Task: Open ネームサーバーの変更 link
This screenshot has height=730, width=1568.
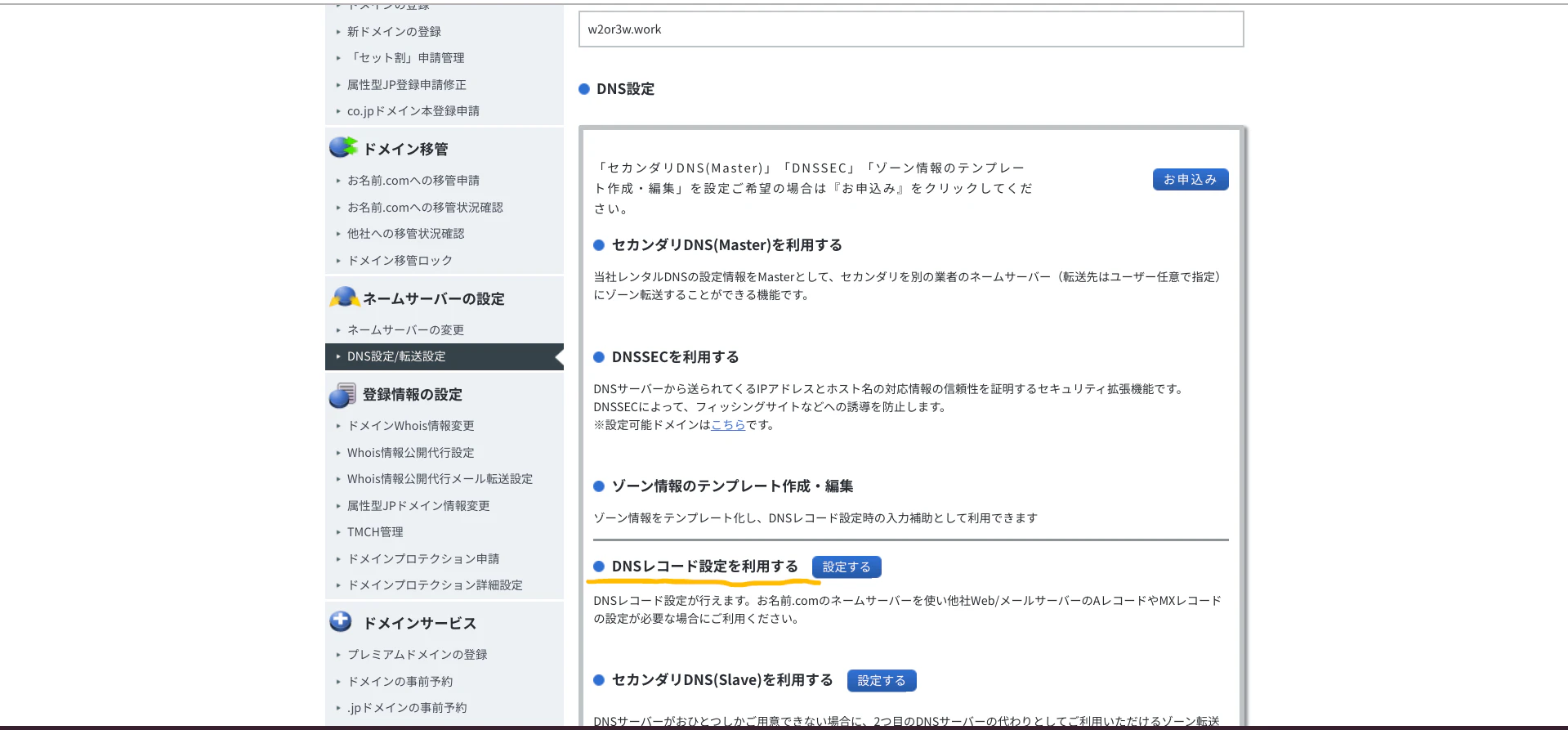Action: click(405, 330)
